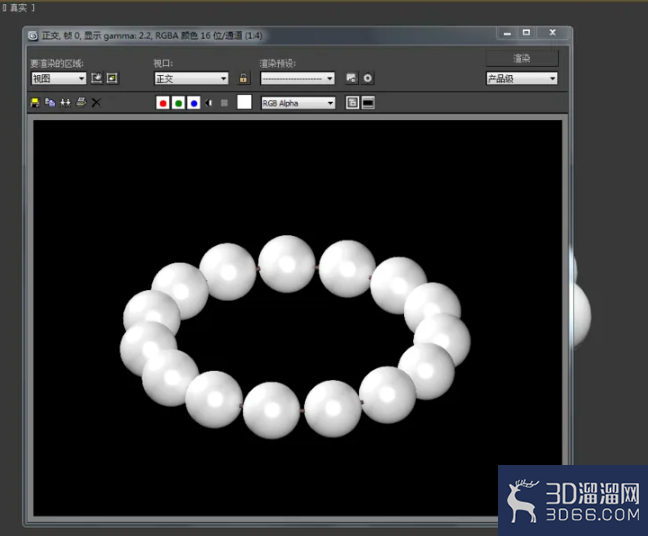Clone the rendered frame window
Image resolution: width=648 pixels, height=536 pixels.
[x=65, y=102]
